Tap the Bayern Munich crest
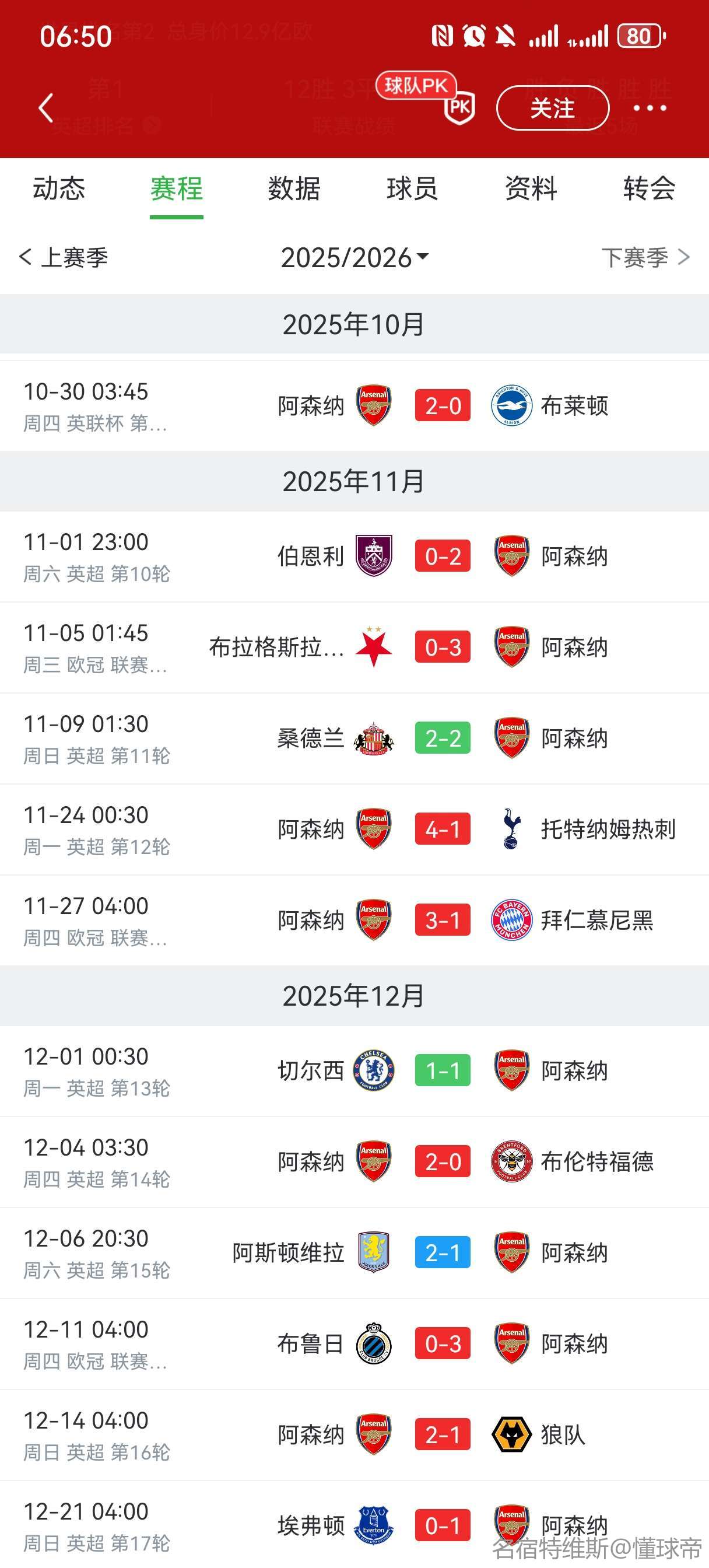The image size is (709, 1568). (511, 920)
